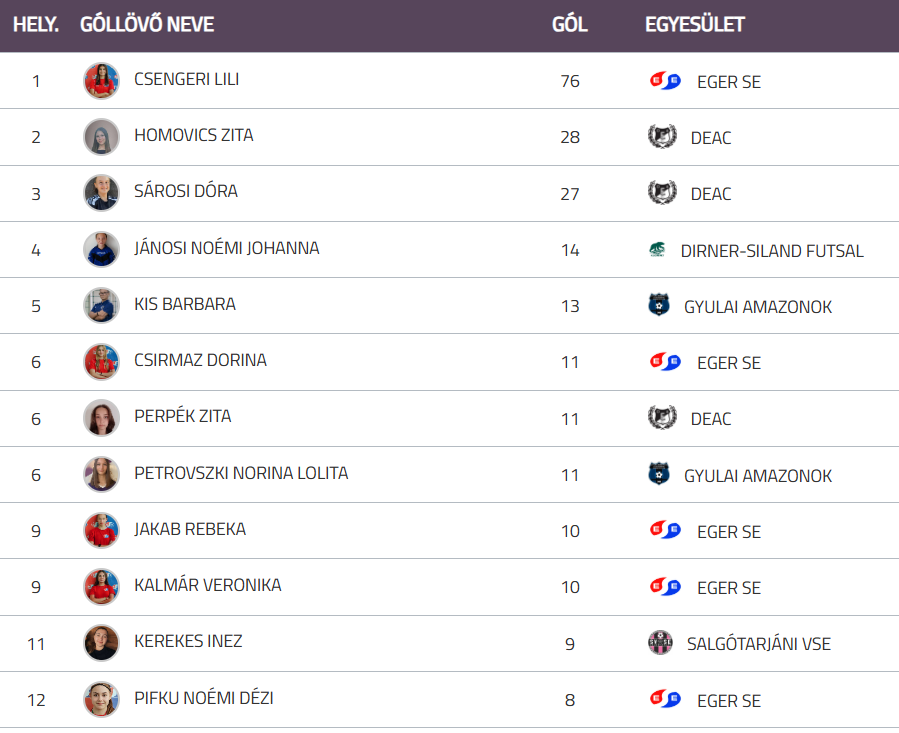Click the GÓLLÖVŐ NEVE column header
The height and width of the screenshot is (733, 899).
147,24
